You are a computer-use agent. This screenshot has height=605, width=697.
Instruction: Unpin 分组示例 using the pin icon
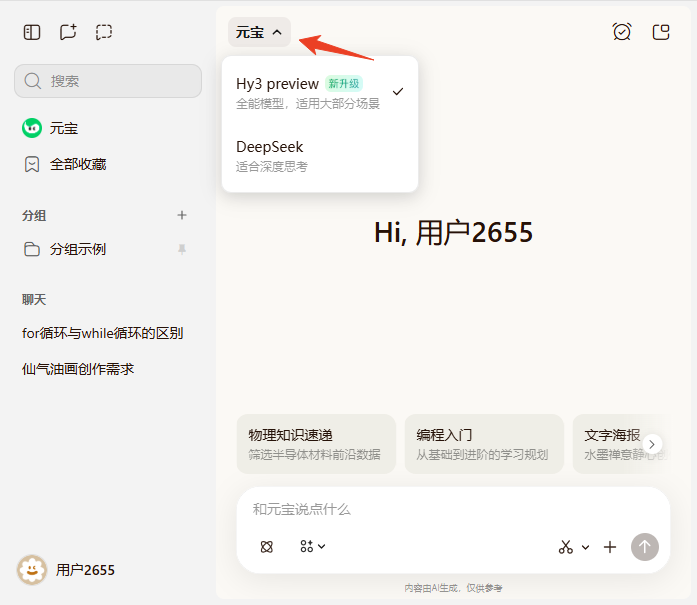click(x=182, y=249)
